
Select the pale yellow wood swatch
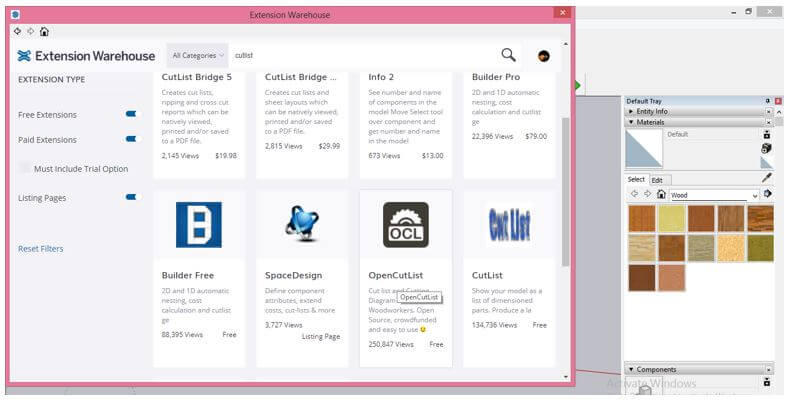click(x=672, y=218)
